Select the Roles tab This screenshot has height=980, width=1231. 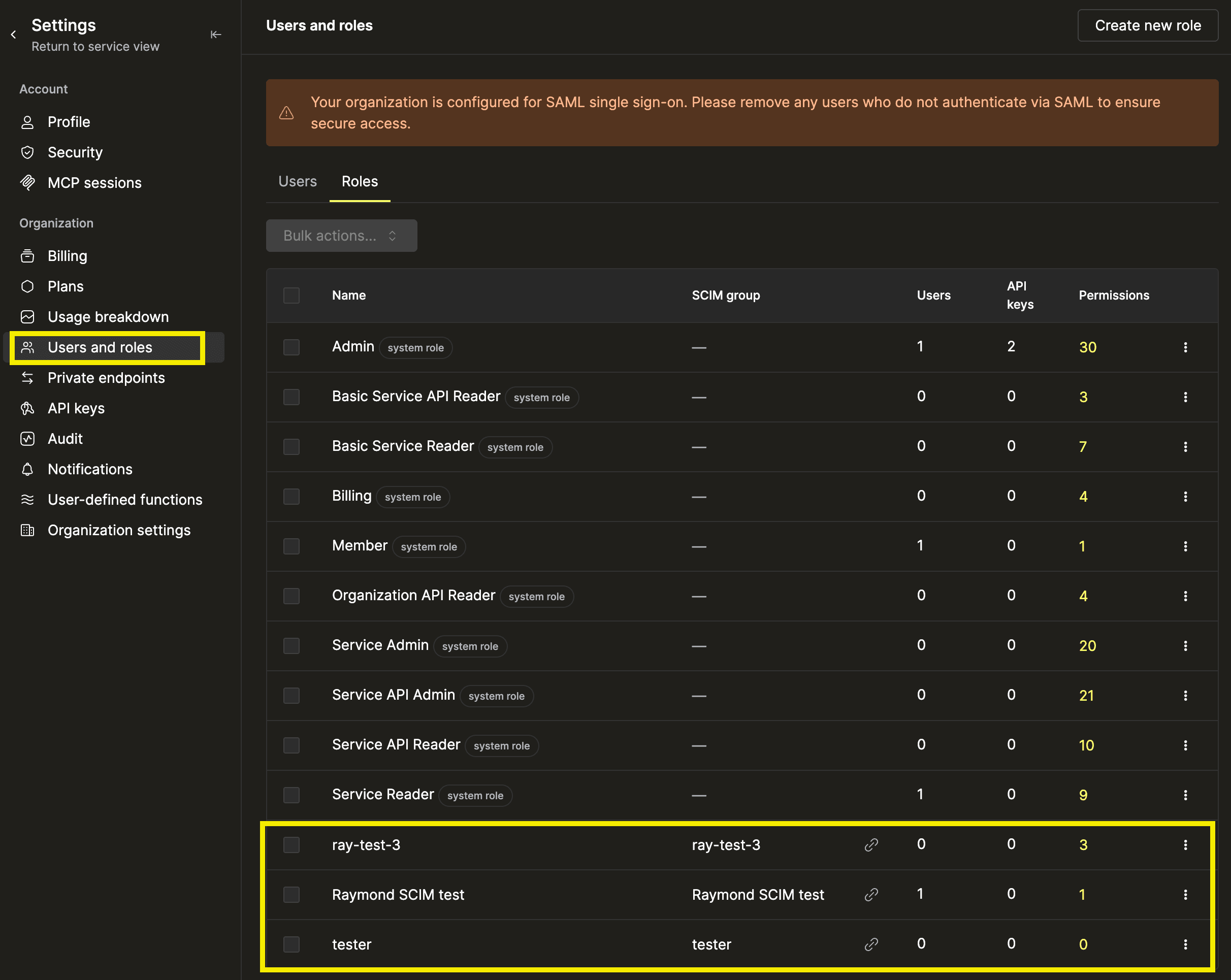point(360,181)
